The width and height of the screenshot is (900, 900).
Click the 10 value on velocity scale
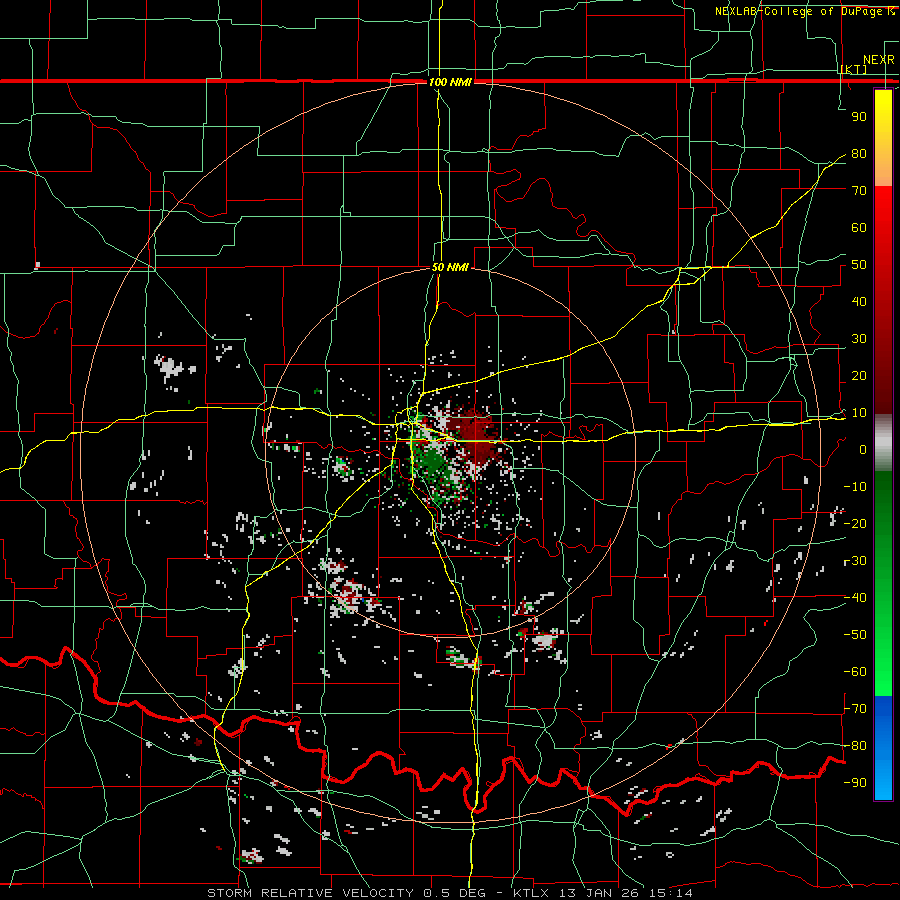coord(859,413)
